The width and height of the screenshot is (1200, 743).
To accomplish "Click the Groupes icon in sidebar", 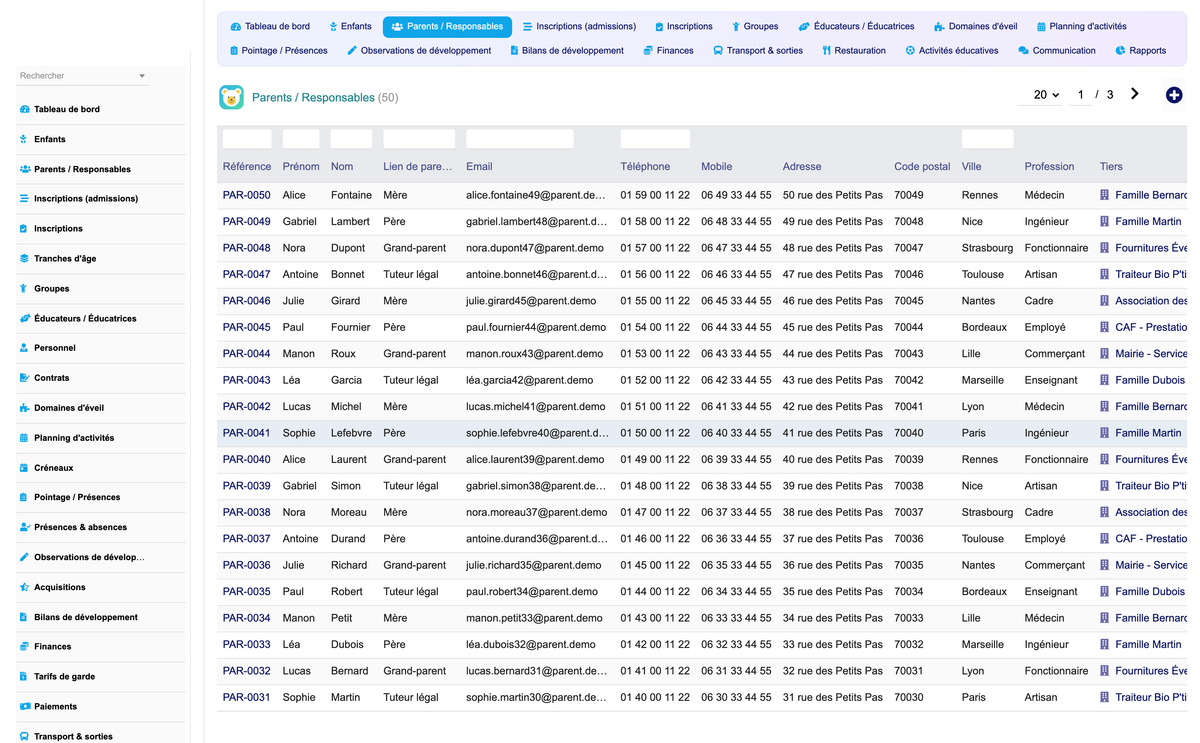I will point(24,288).
